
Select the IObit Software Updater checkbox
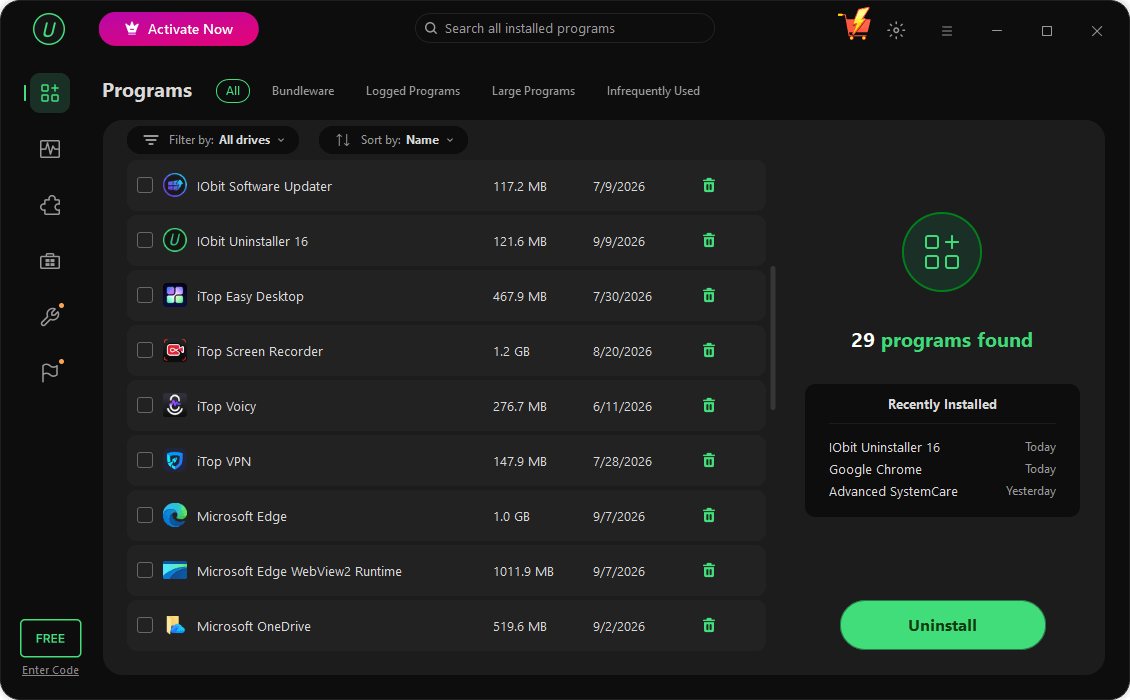[145, 185]
